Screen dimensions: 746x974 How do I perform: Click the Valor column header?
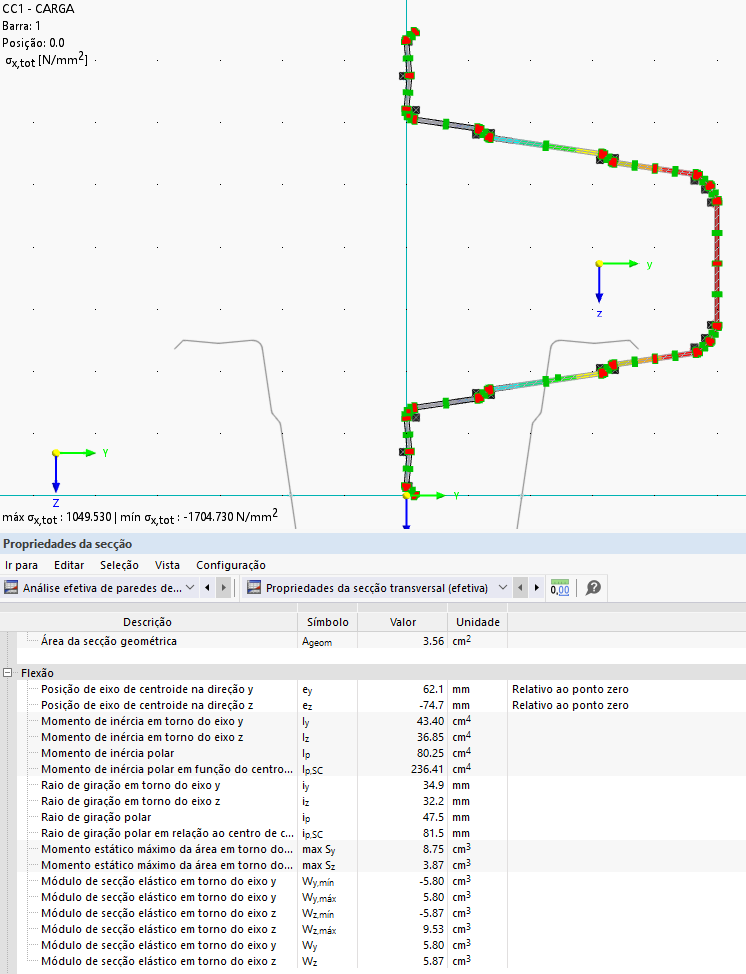402,622
